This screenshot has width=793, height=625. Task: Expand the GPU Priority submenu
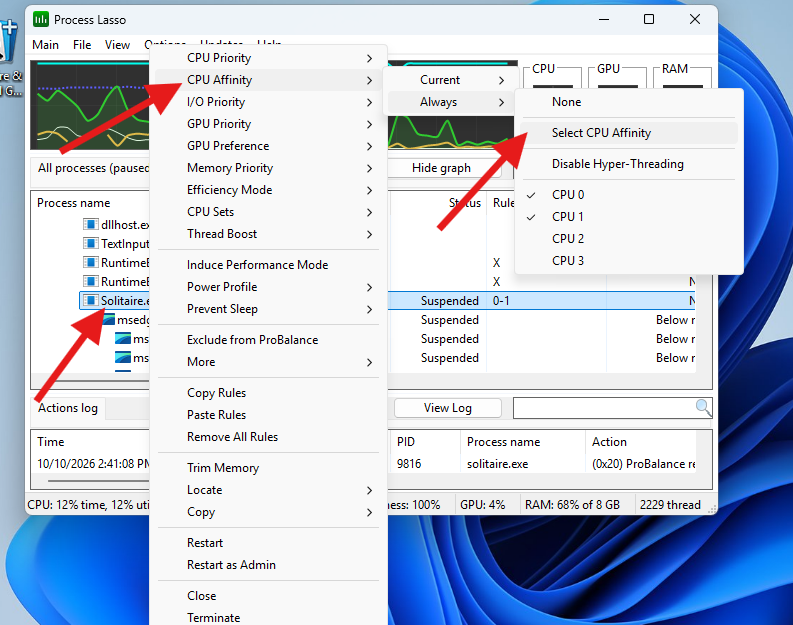269,124
